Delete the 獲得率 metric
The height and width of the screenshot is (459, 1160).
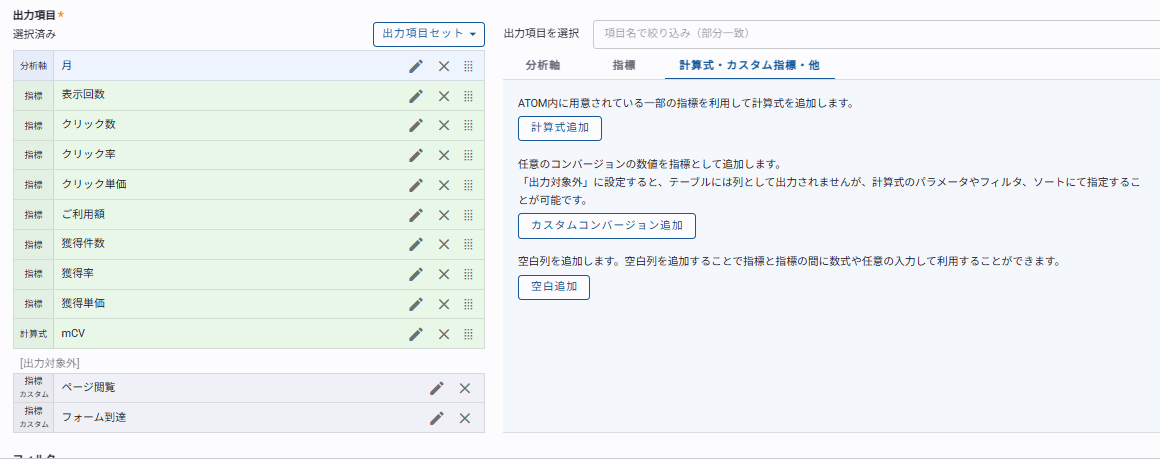click(x=444, y=275)
